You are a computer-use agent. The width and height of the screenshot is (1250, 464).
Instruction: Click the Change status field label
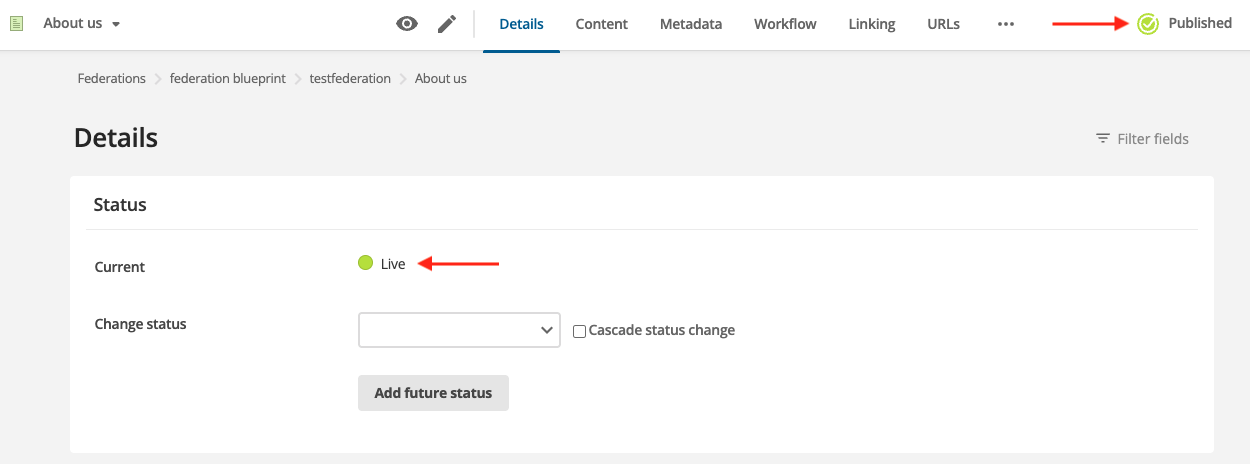[x=140, y=324]
